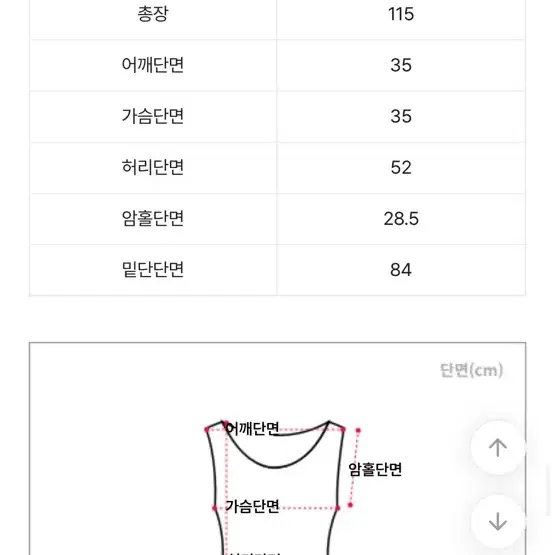Click the pink dot at left shoulder point
The image size is (555, 555).
point(207,430)
